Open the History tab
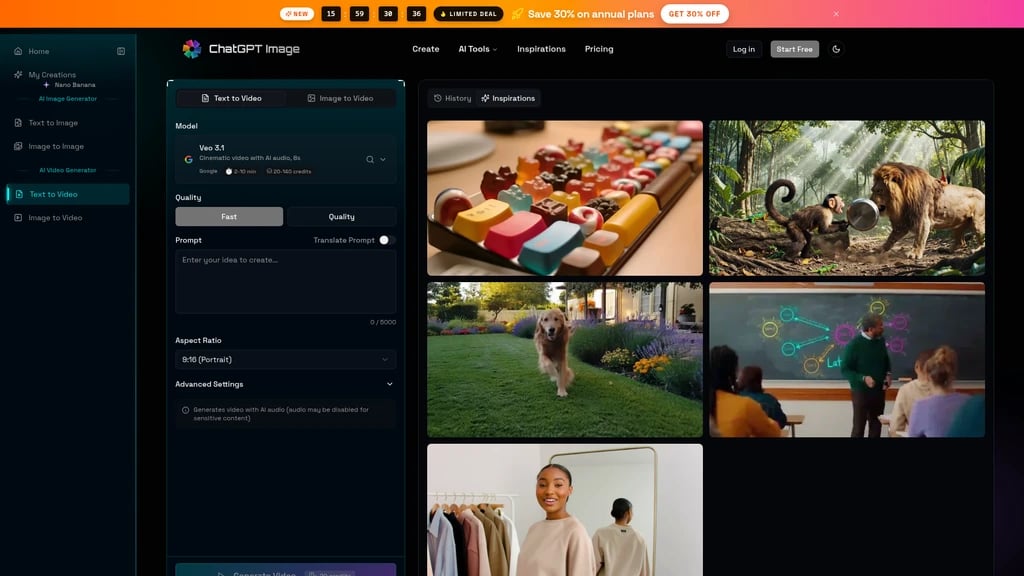 452,98
